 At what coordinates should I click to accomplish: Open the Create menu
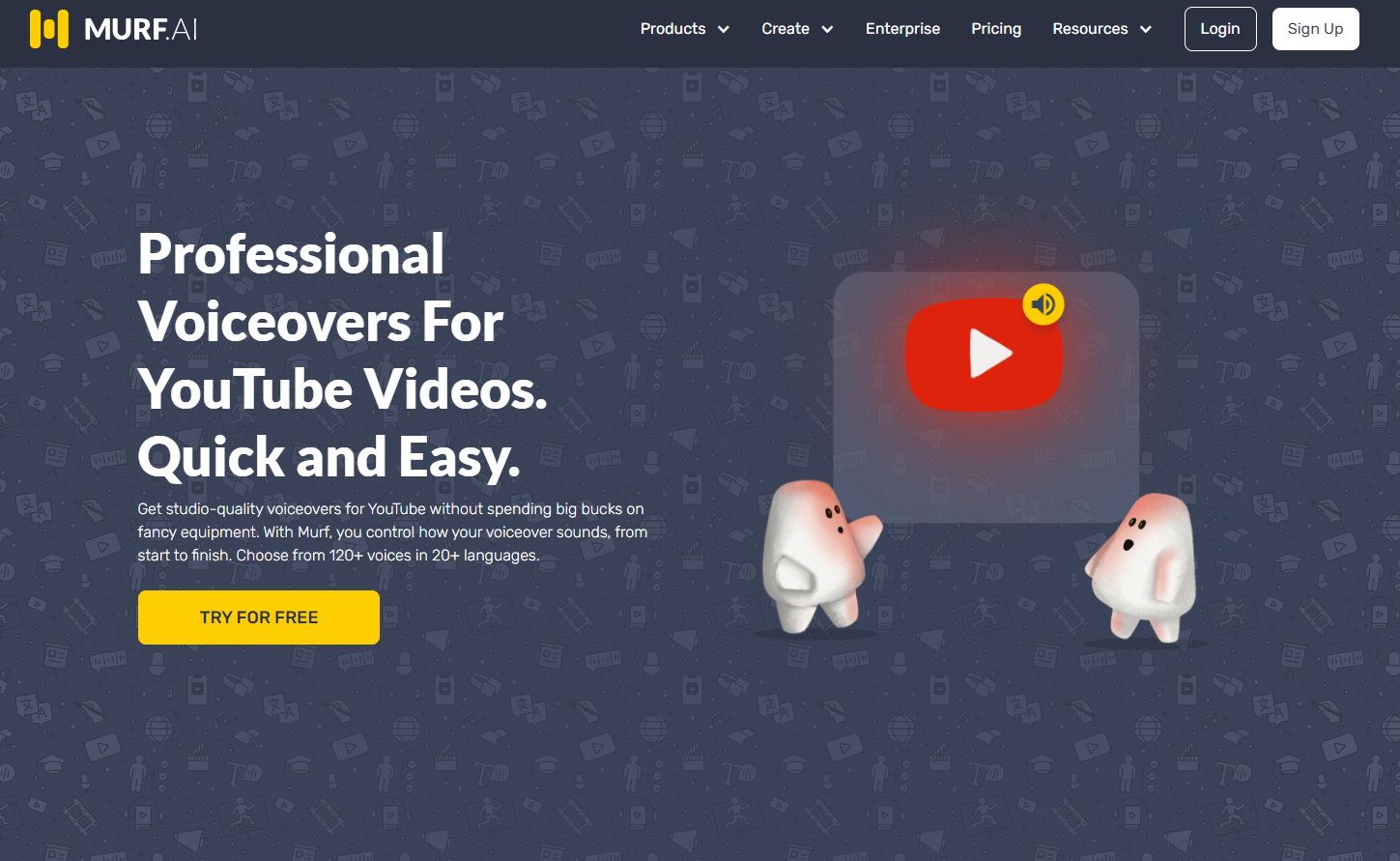(786, 29)
